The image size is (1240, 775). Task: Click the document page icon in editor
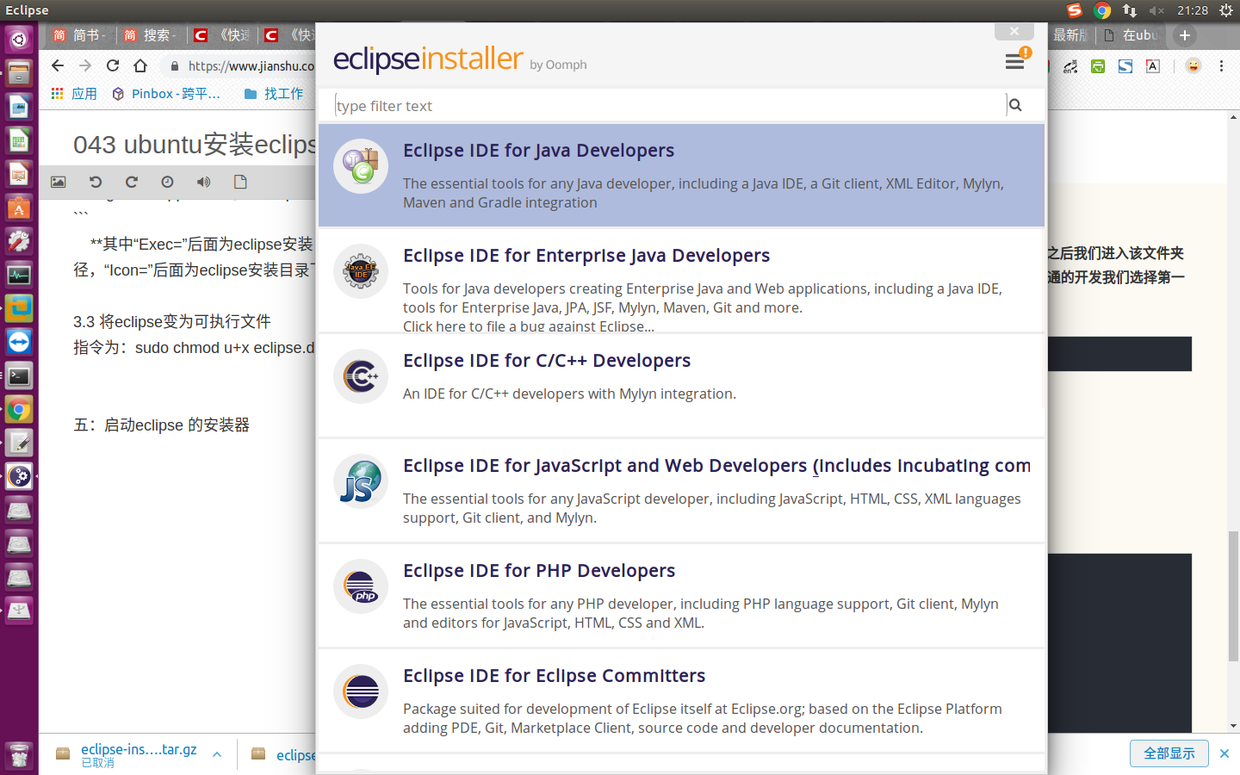point(240,182)
